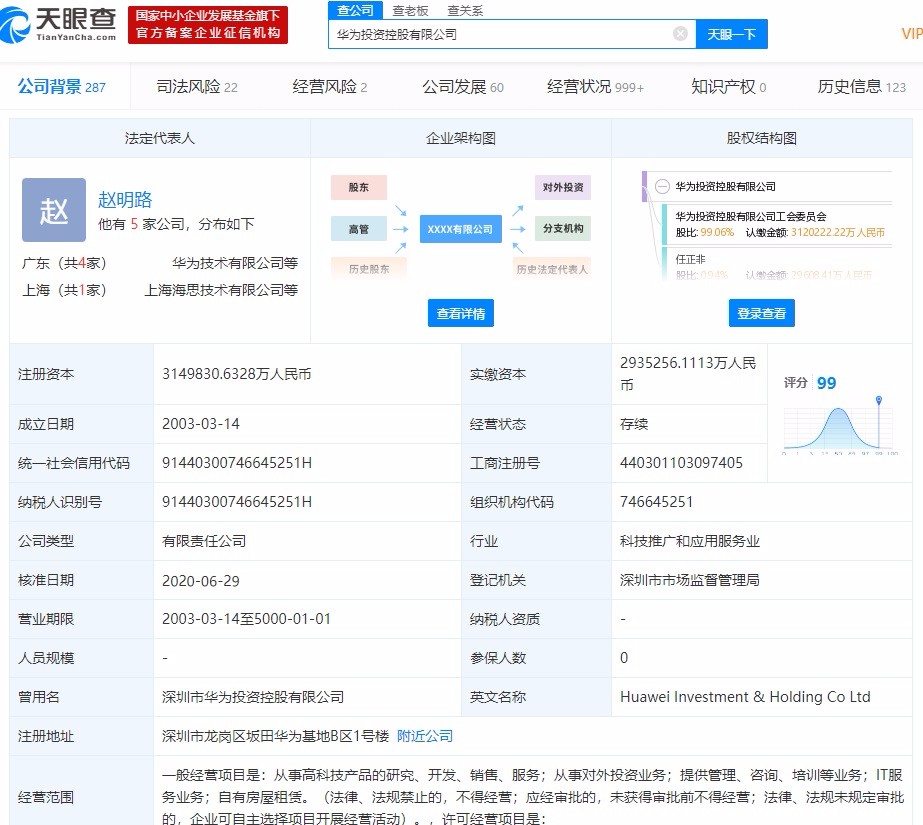Click the 查看详情 button
The height and width of the screenshot is (825, 923).
point(460,313)
